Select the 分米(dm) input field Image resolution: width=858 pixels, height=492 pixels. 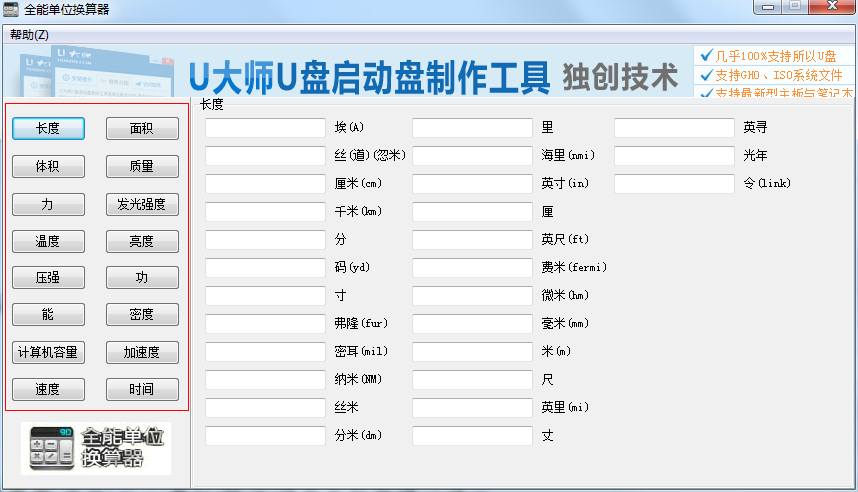pos(265,436)
